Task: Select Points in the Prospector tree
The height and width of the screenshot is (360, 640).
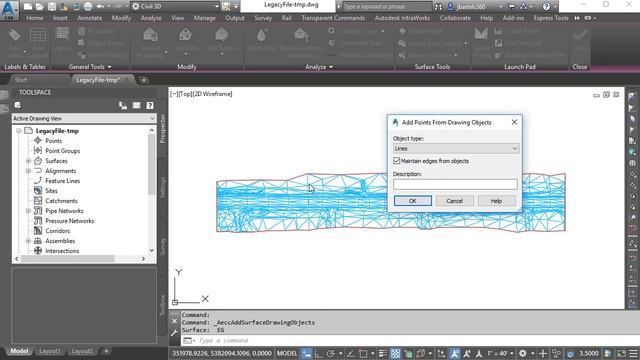Action: point(53,141)
